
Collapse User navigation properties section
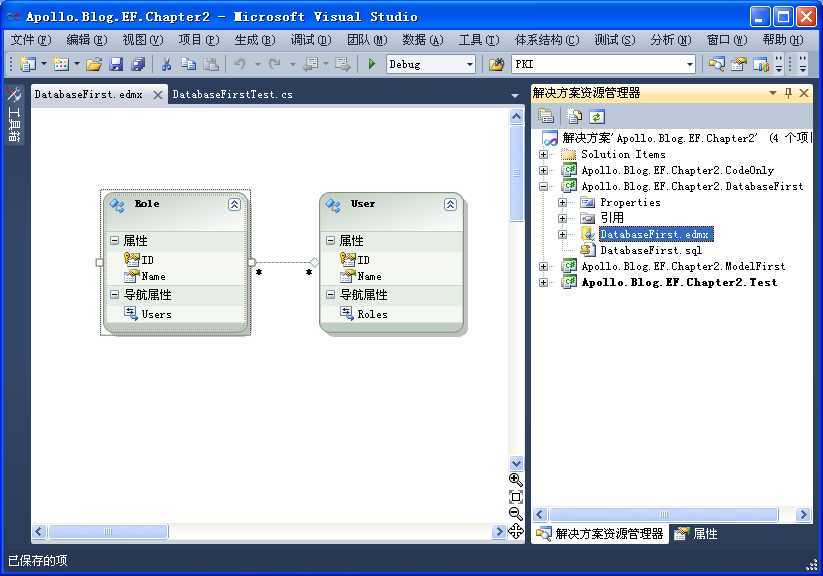click(x=330, y=295)
